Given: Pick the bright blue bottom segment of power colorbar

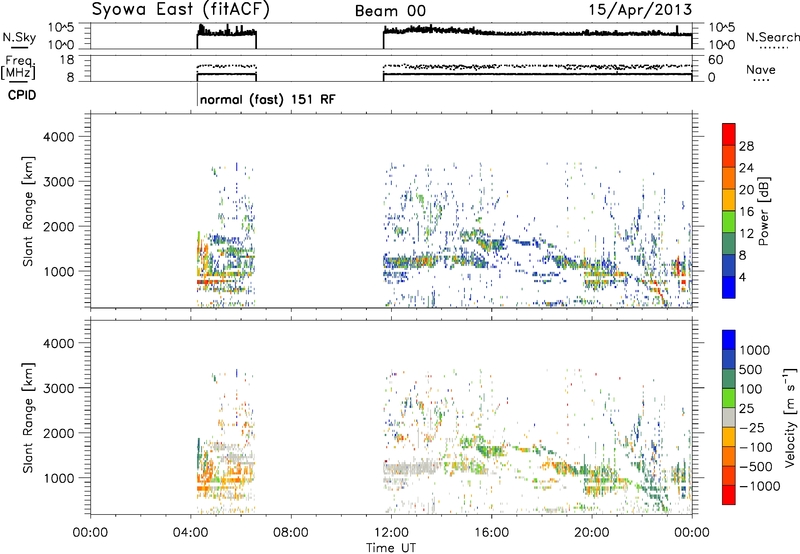Looking at the screenshot, I should [729, 287].
